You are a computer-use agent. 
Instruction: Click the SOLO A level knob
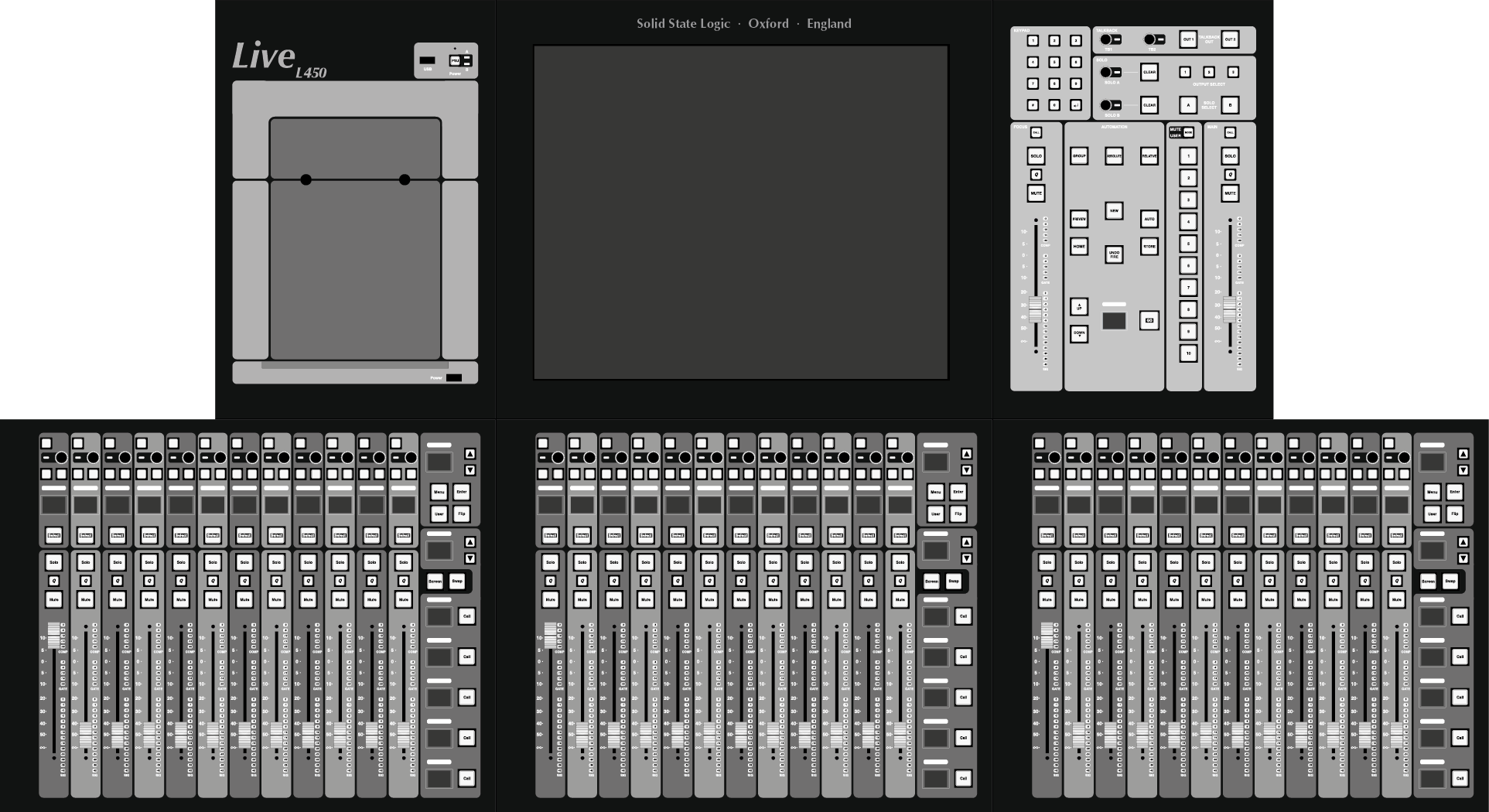1107,73
